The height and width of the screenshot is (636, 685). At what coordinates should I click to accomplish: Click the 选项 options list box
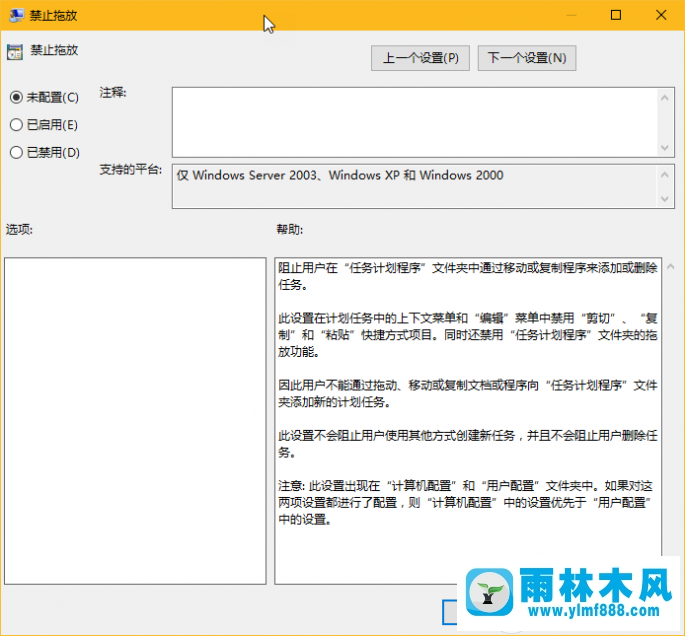tap(135, 421)
